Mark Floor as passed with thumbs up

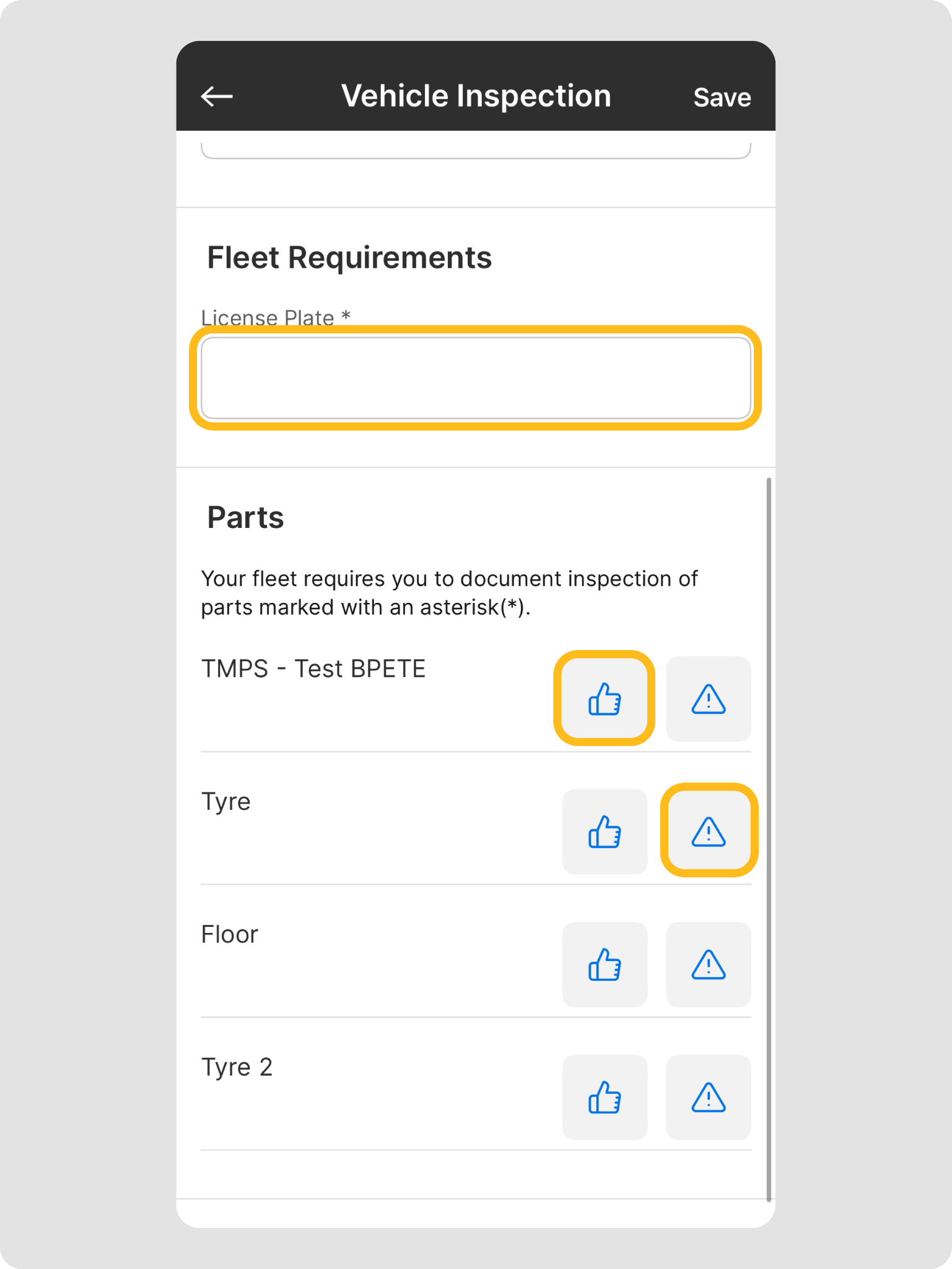click(605, 964)
